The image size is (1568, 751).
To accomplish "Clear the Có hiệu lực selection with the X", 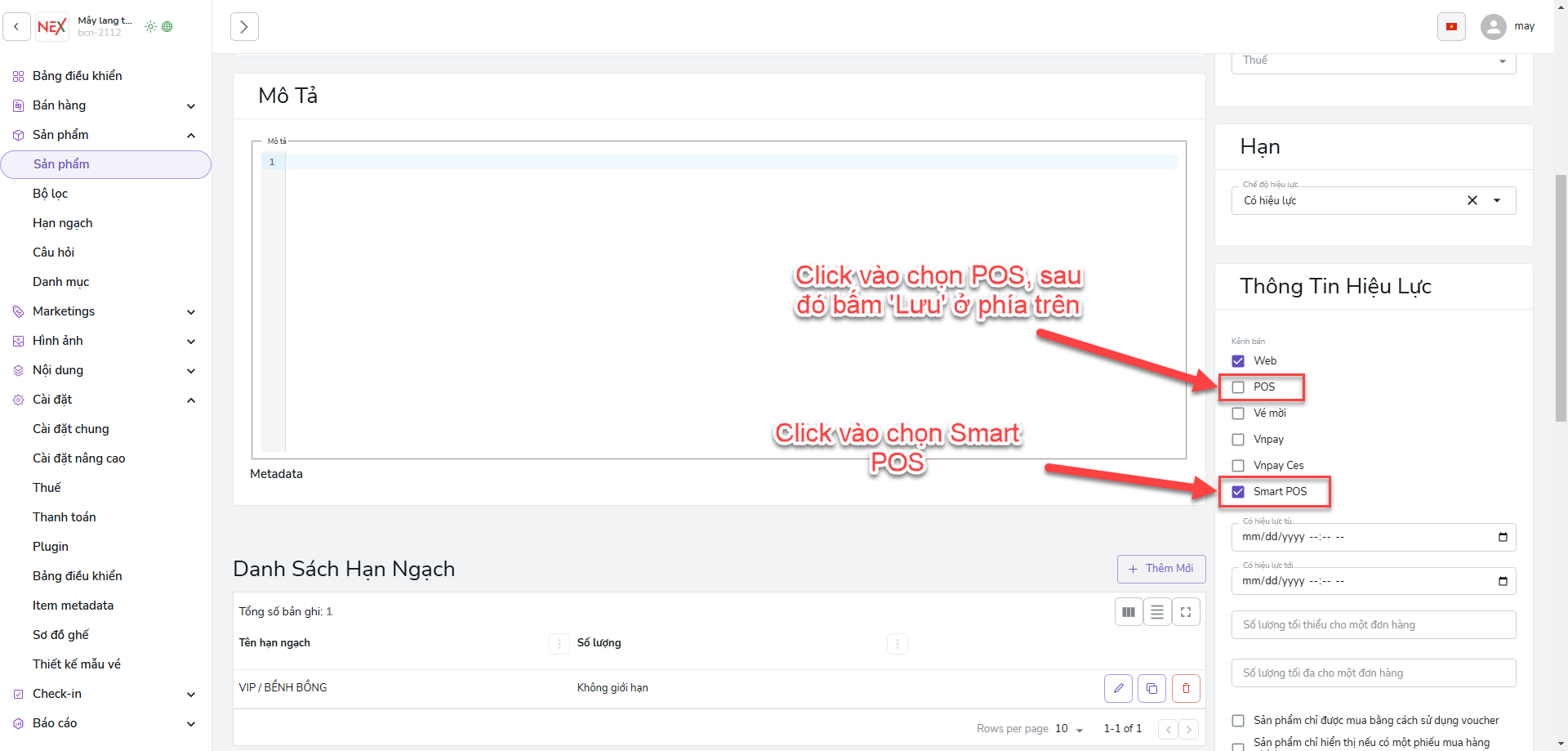I will (x=1472, y=200).
